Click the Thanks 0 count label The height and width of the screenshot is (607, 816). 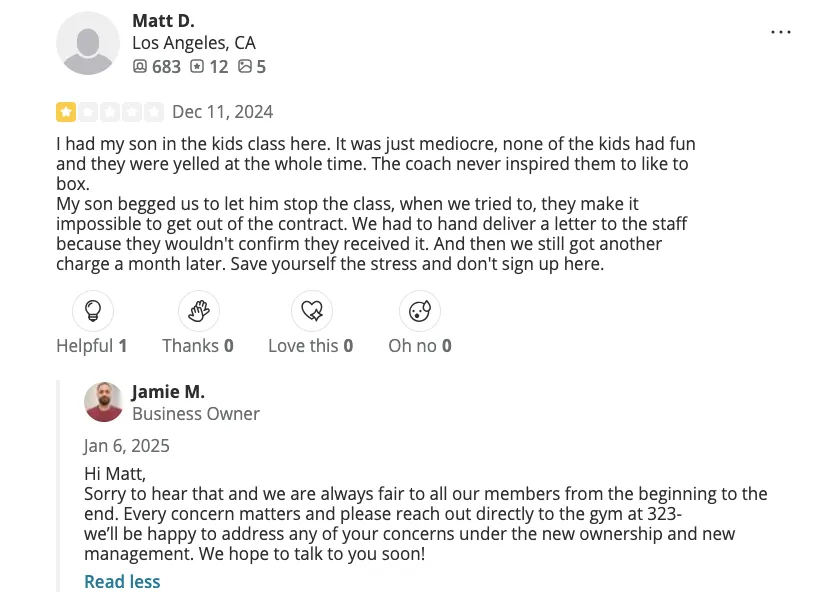pyautogui.click(x=198, y=346)
